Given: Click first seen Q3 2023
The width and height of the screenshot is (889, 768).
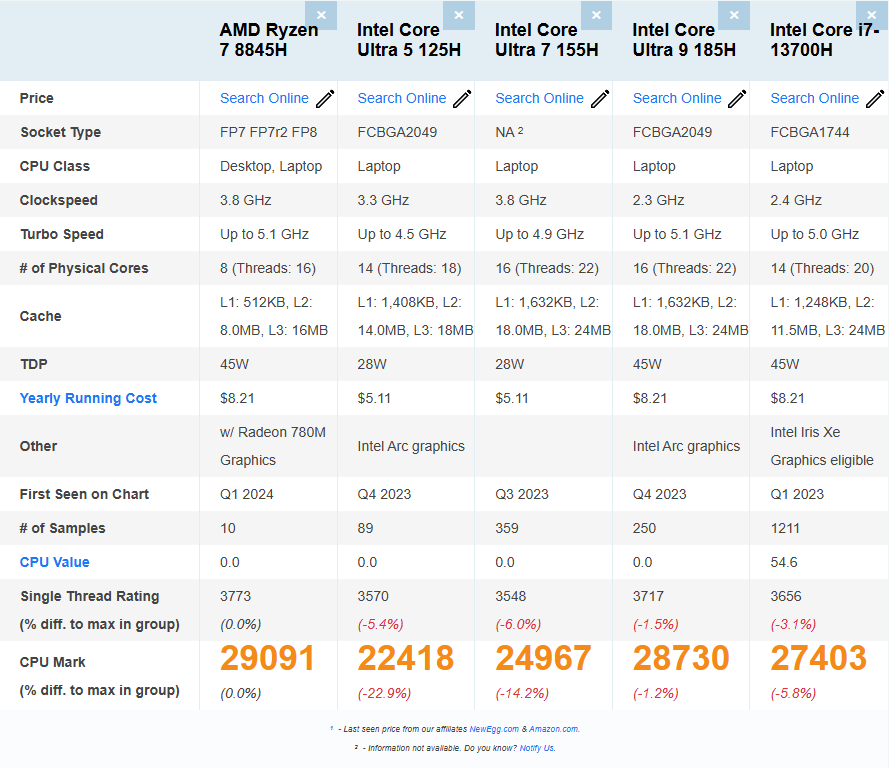Looking at the screenshot, I should [x=522, y=494].
